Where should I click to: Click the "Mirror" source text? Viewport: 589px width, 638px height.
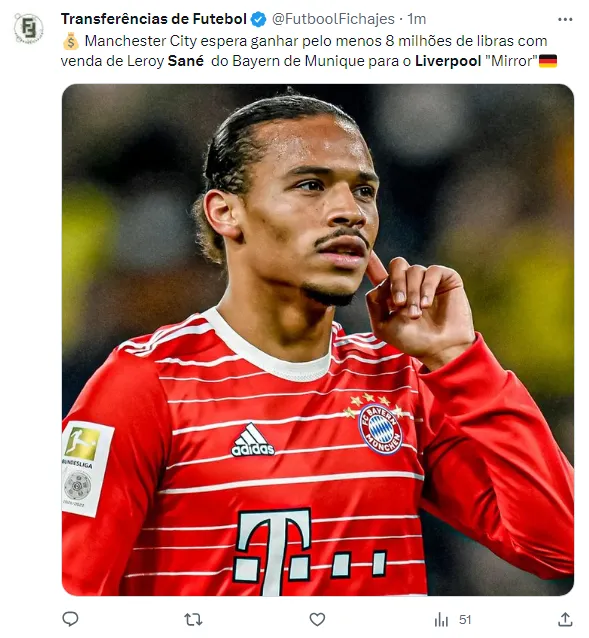click(511, 61)
